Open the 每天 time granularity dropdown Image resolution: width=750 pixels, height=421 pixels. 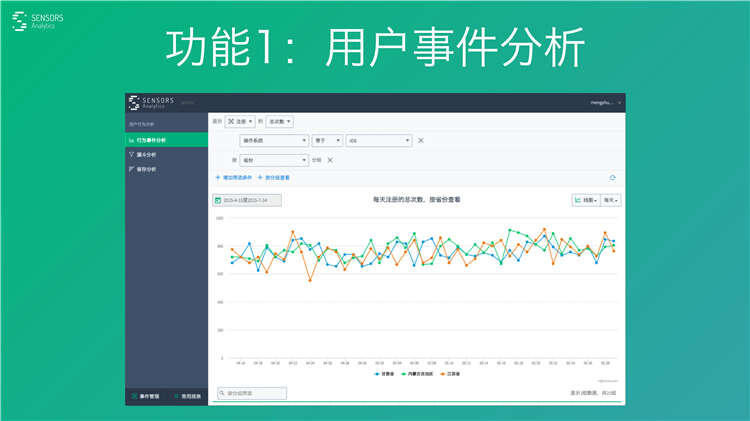(610, 200)
